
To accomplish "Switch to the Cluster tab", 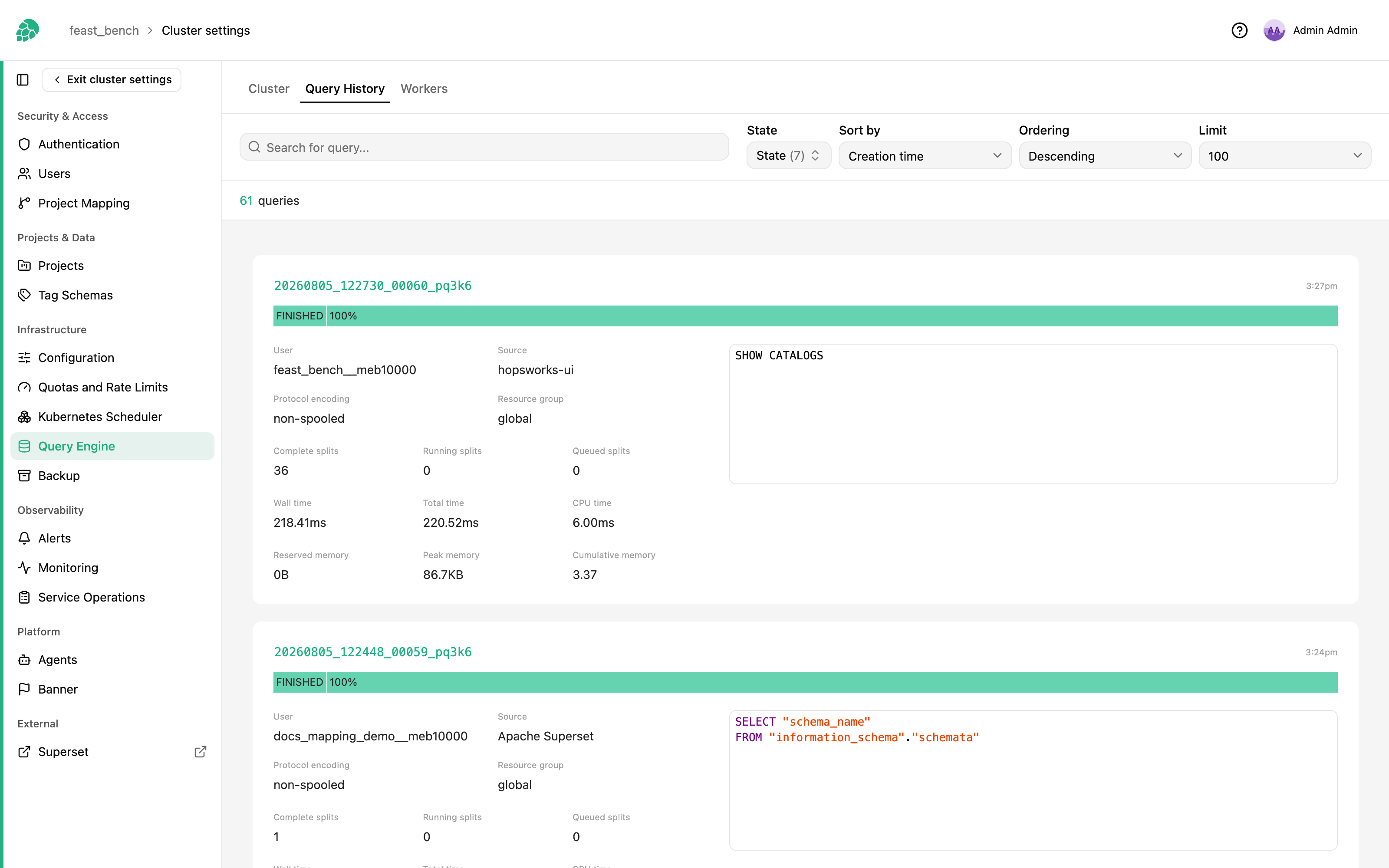I will point(269,89).
